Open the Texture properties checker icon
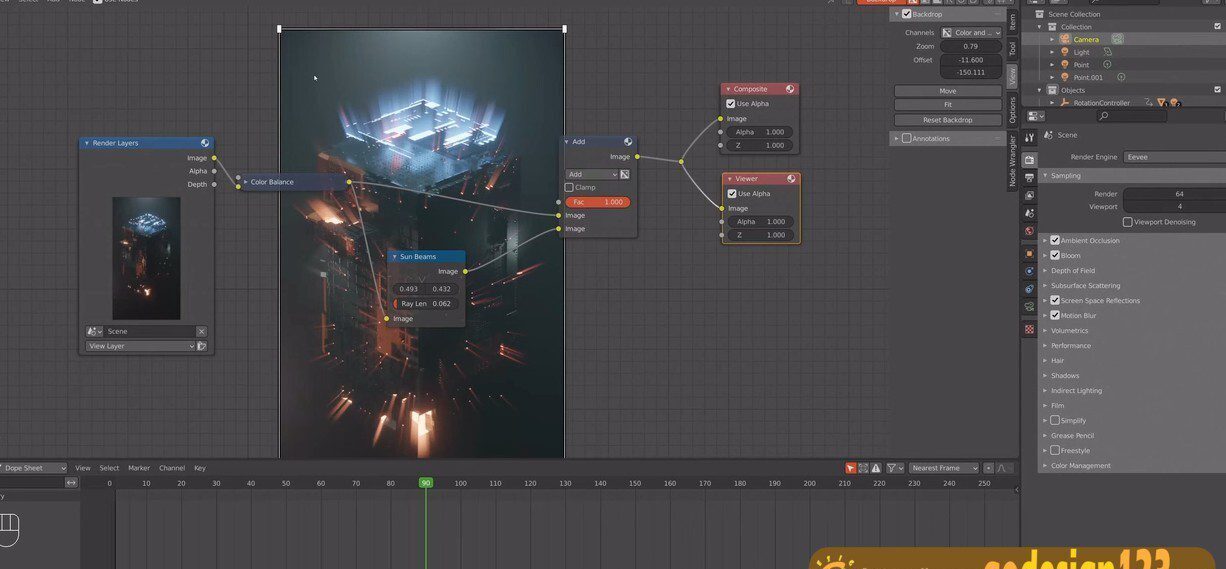The height and width of the screenshot is (569, 1226). click(1029, 329)
